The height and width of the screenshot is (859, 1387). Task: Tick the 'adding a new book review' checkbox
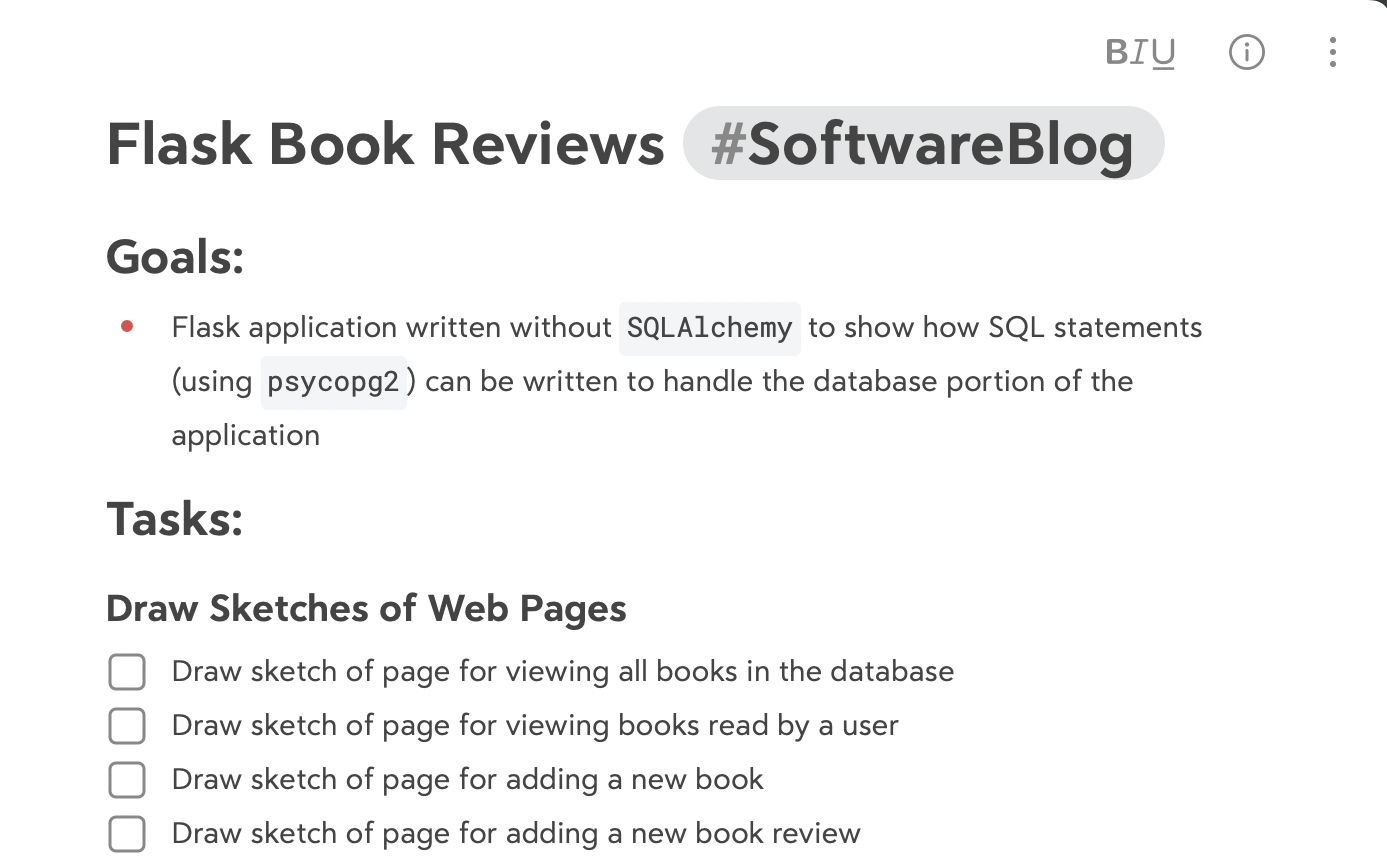(127, 834)
